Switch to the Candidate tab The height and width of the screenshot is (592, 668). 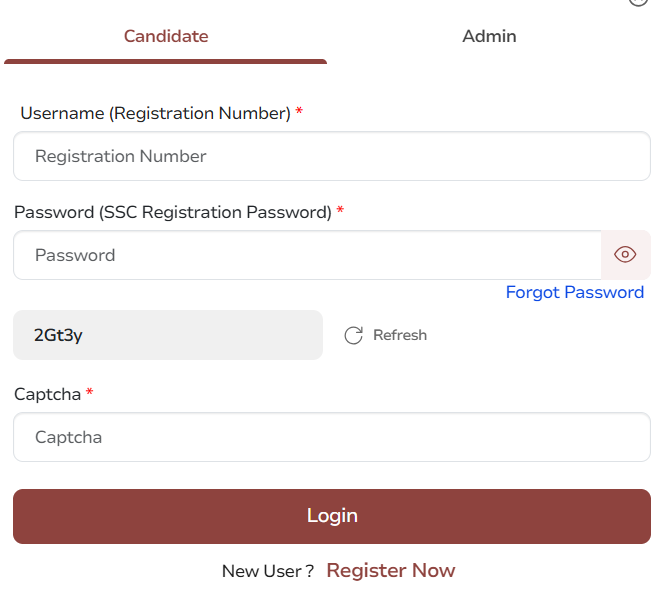tap(166, 37)
